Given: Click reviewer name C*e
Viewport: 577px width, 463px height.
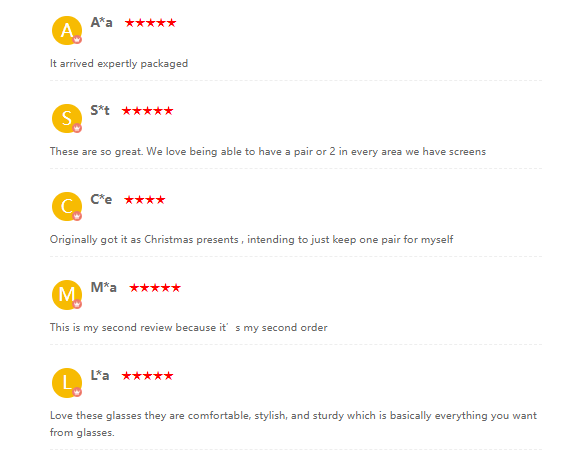Looking at the screenshot, I should pyautogui.click(x=101, y=199).
